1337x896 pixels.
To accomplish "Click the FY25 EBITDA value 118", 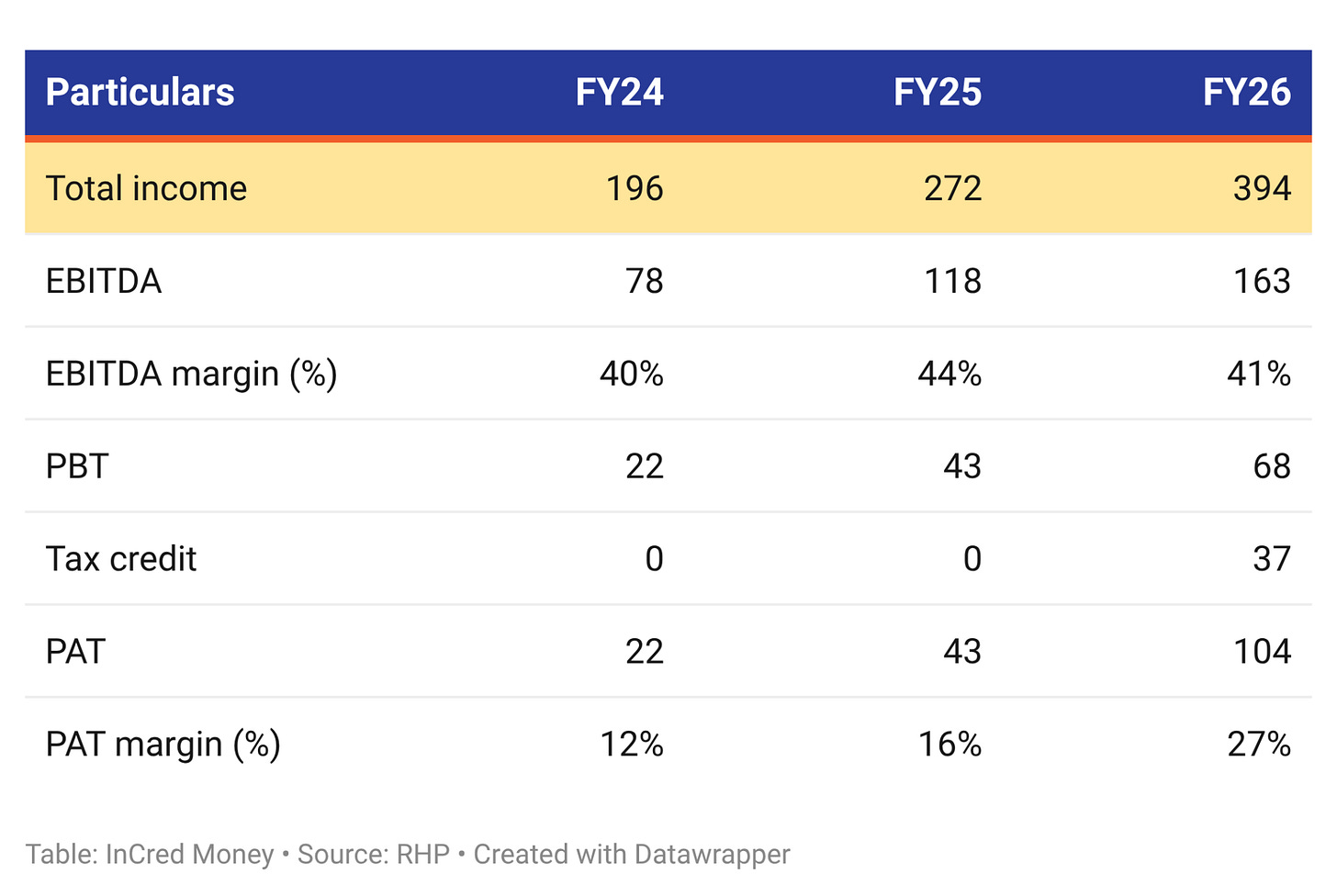I will coord(952,281).
